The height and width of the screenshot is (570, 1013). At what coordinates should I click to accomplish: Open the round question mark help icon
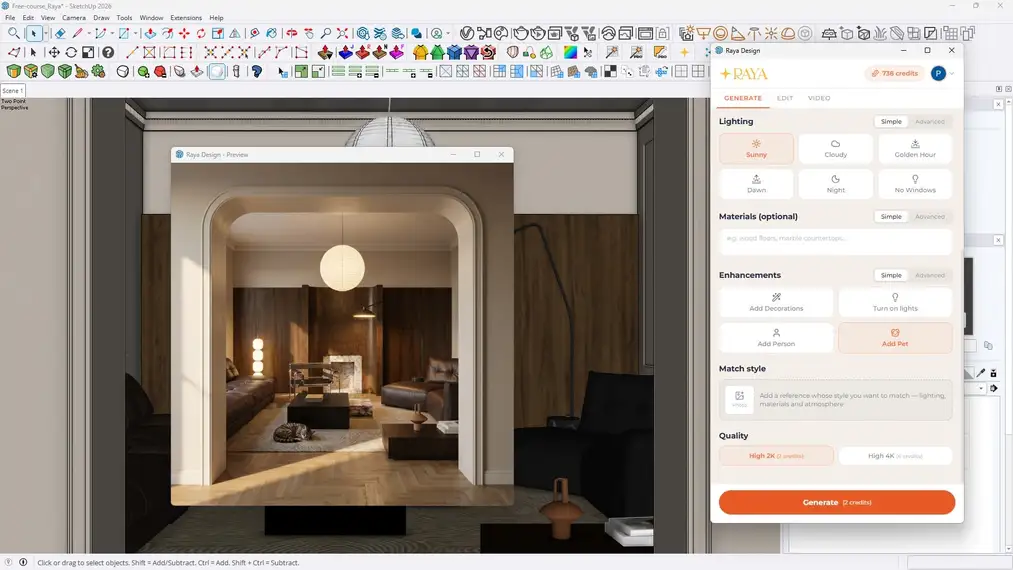coord(108,52)
